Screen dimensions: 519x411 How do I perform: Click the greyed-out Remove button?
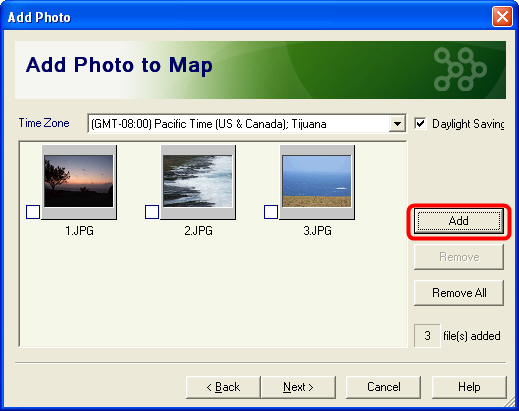459,257
